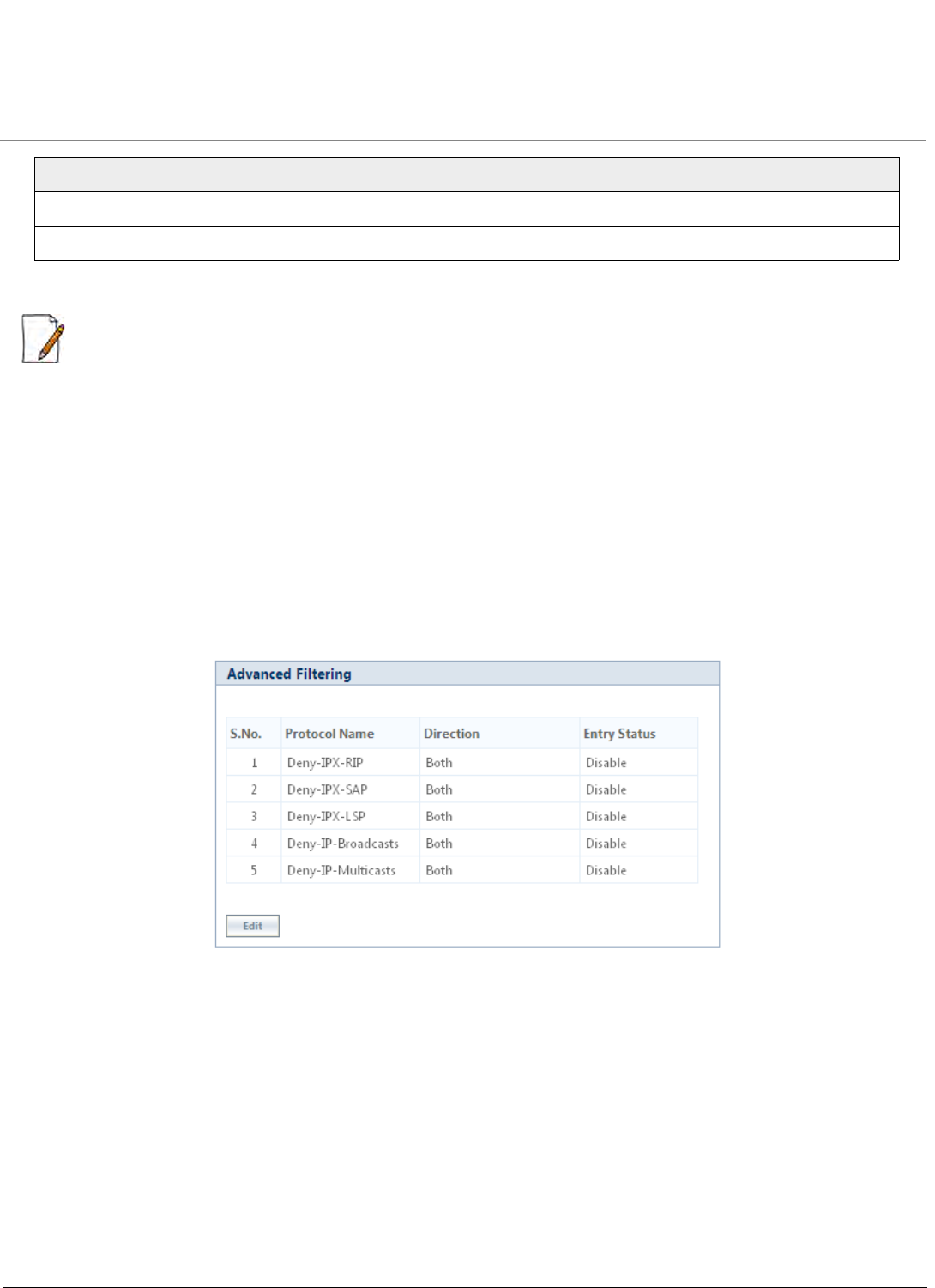Click the Entry Status column header

[x=619, y=734]
